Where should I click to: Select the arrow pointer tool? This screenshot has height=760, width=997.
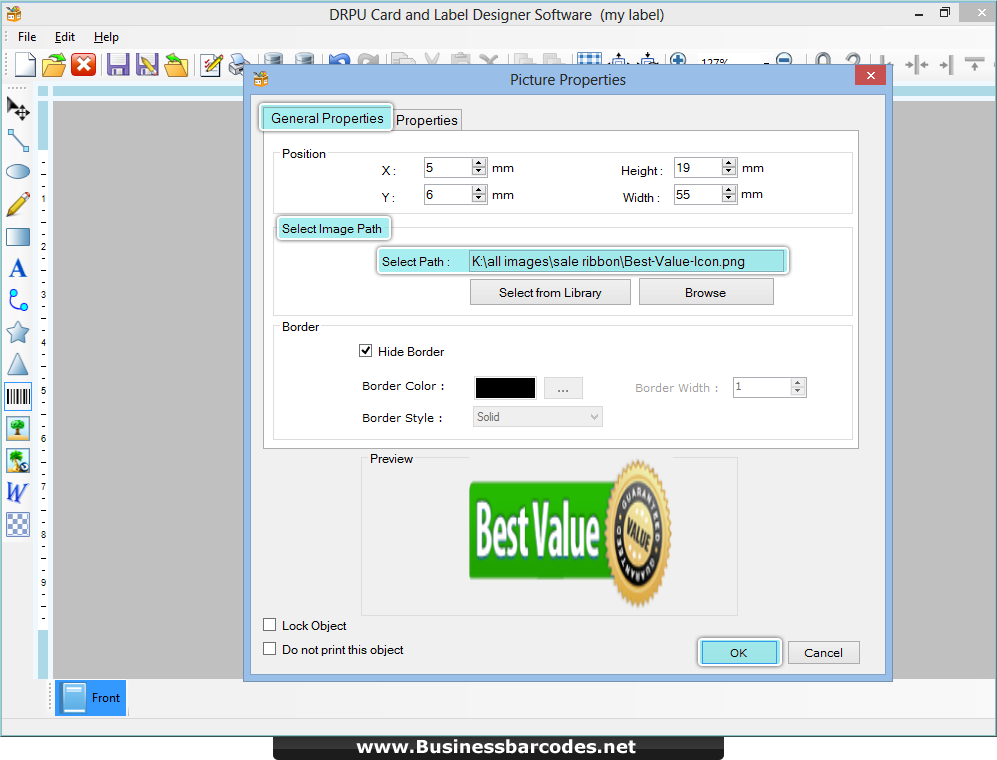pos(18,108)
